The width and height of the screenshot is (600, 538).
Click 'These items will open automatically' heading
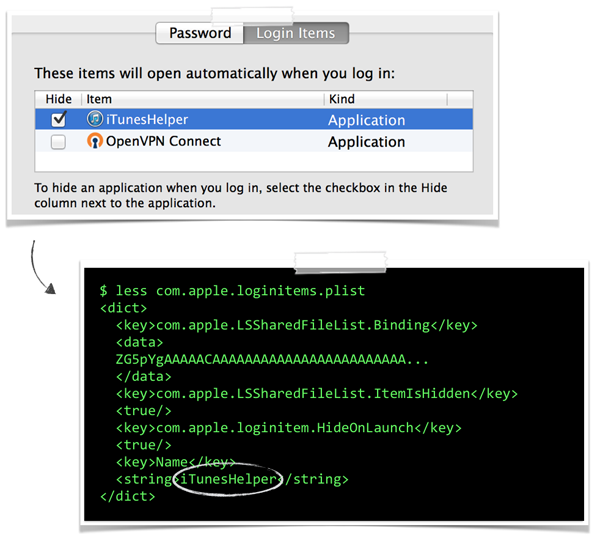point(214,73)
